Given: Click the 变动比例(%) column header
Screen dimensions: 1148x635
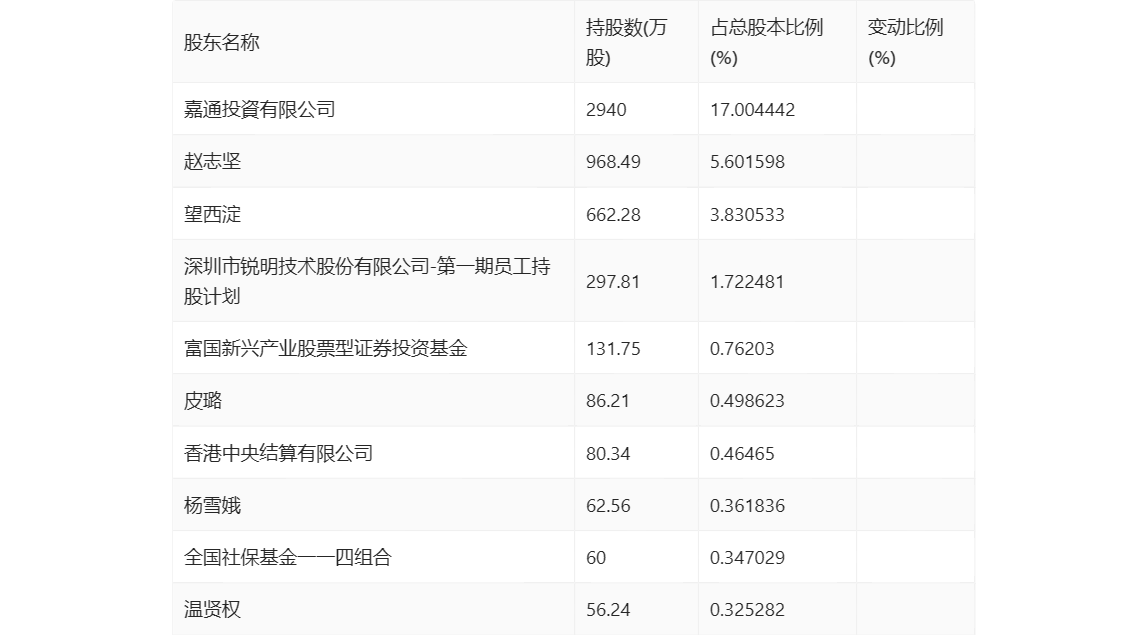Looking at the screenshot, I should pos(905,42).
